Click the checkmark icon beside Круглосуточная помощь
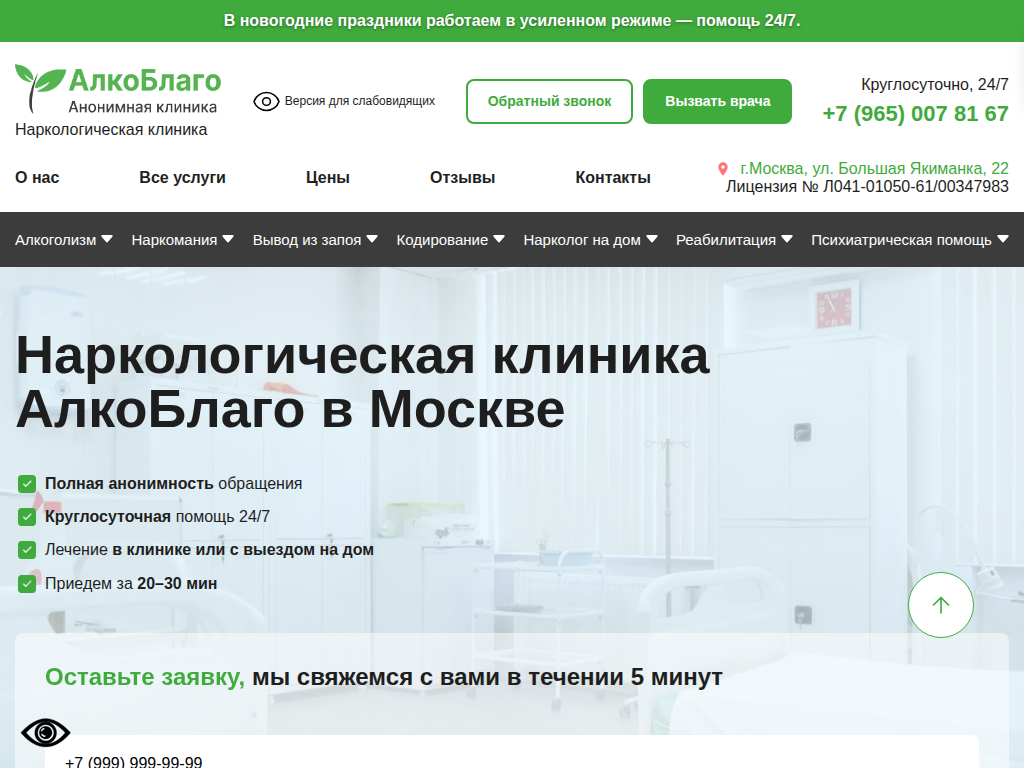 point(26,516)
